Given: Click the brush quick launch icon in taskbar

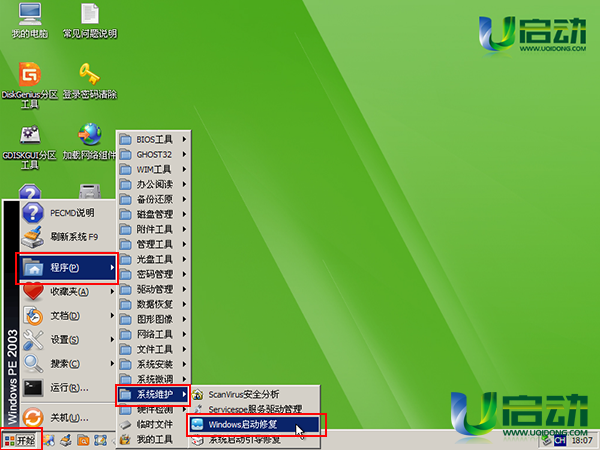Looking at the screenshot, I should point(66,440).
